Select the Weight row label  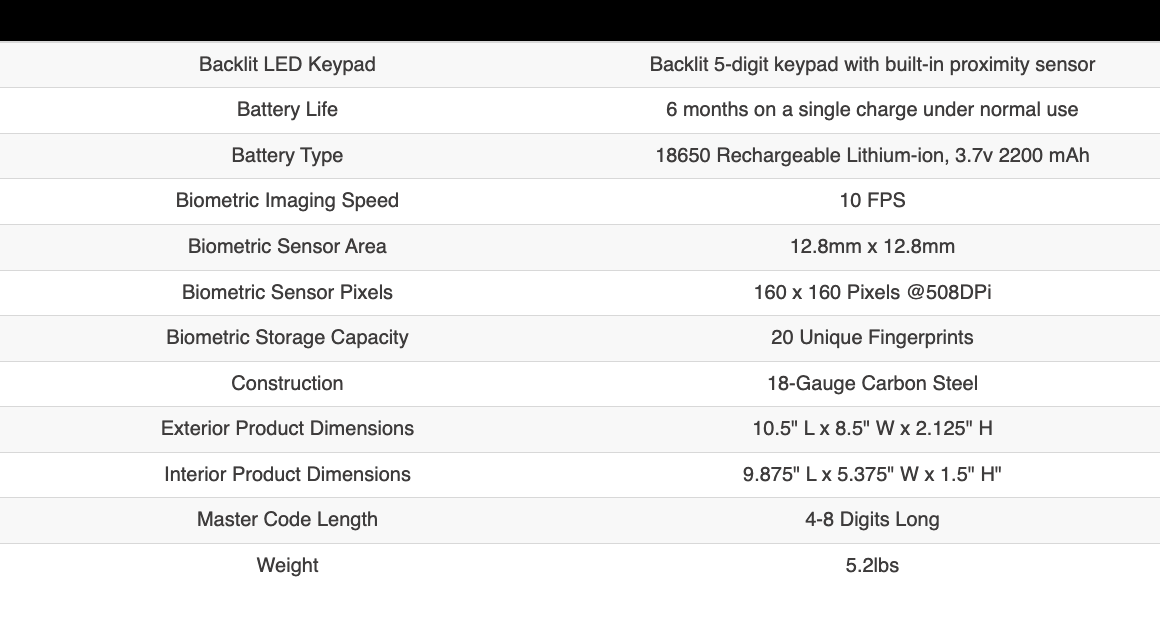(287, 565)
